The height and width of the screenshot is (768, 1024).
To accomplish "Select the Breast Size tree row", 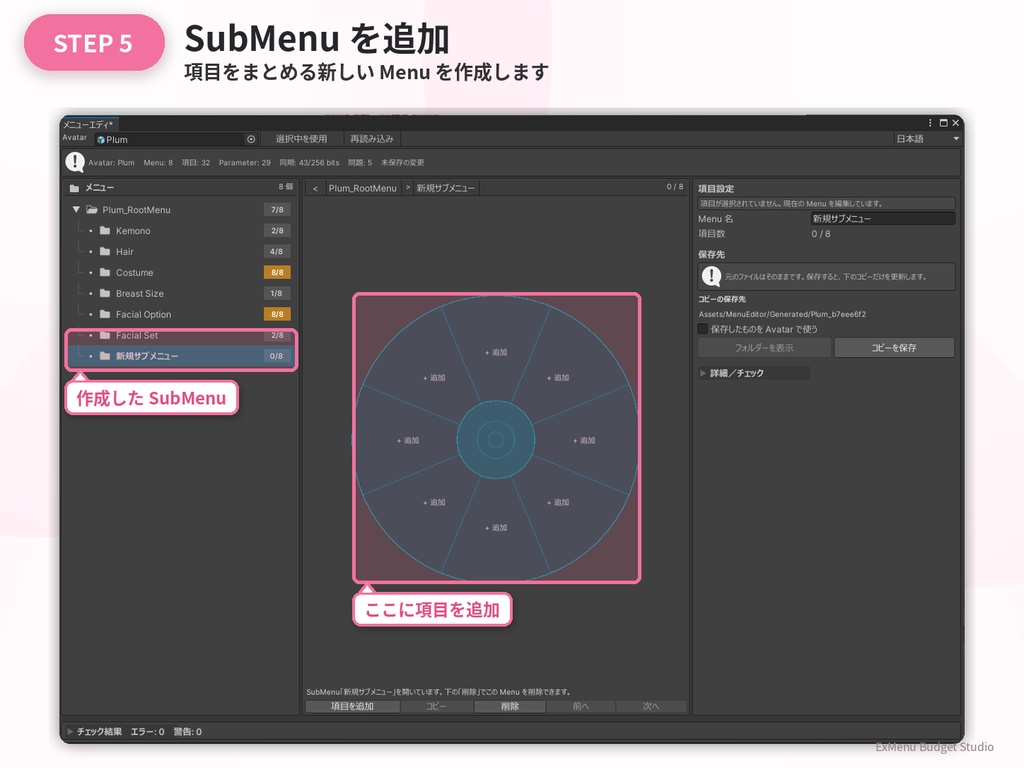I will pyautogui.click(x=181, y=293).
